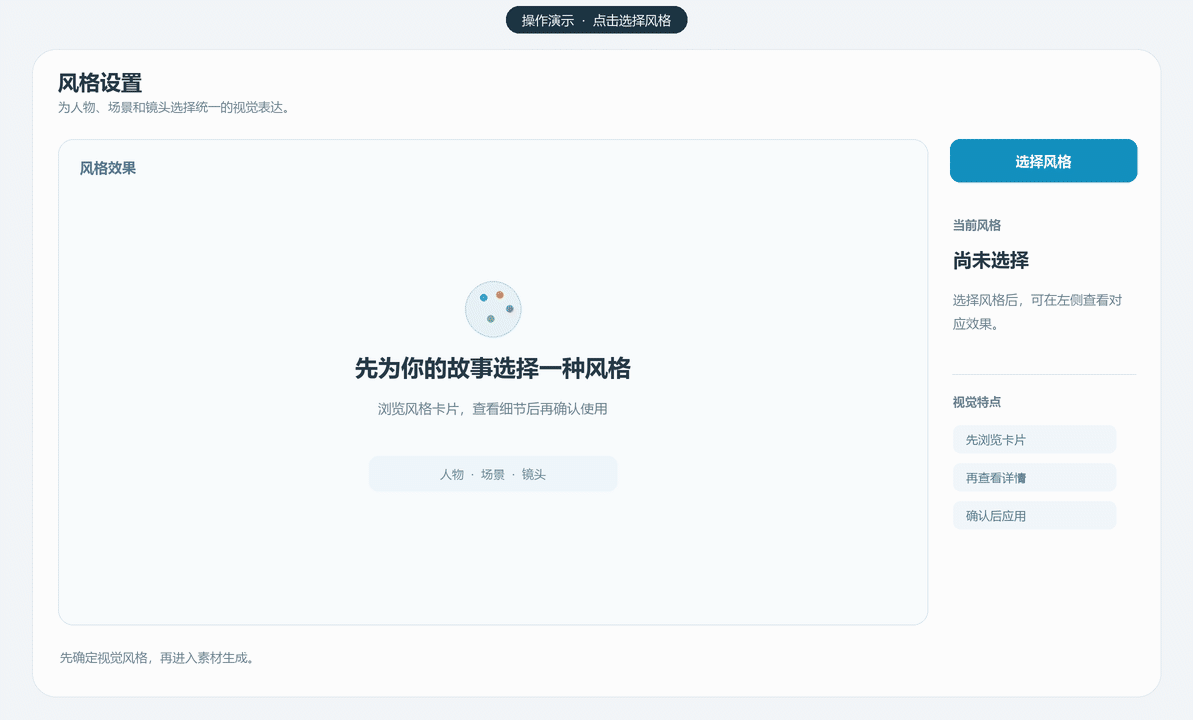Click the palette icon in the empty state
1193x720 pixels.
click(493, 309)
